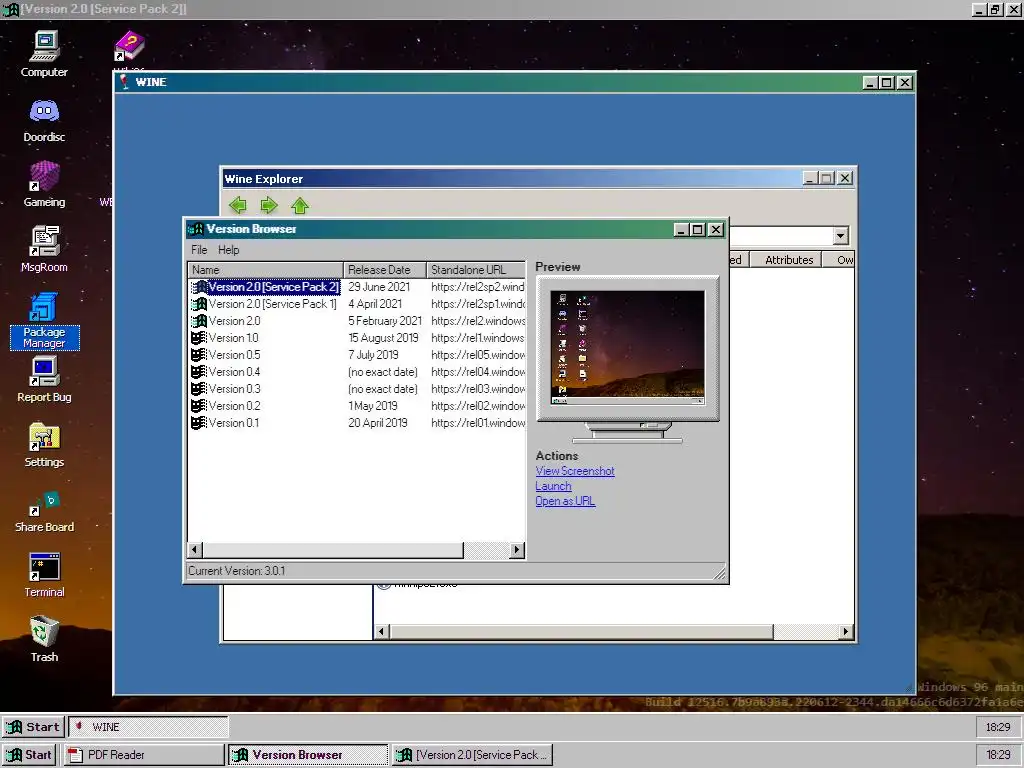Click the Standalone URL column header
The image size is (1024, 768).
pos(476,270)
